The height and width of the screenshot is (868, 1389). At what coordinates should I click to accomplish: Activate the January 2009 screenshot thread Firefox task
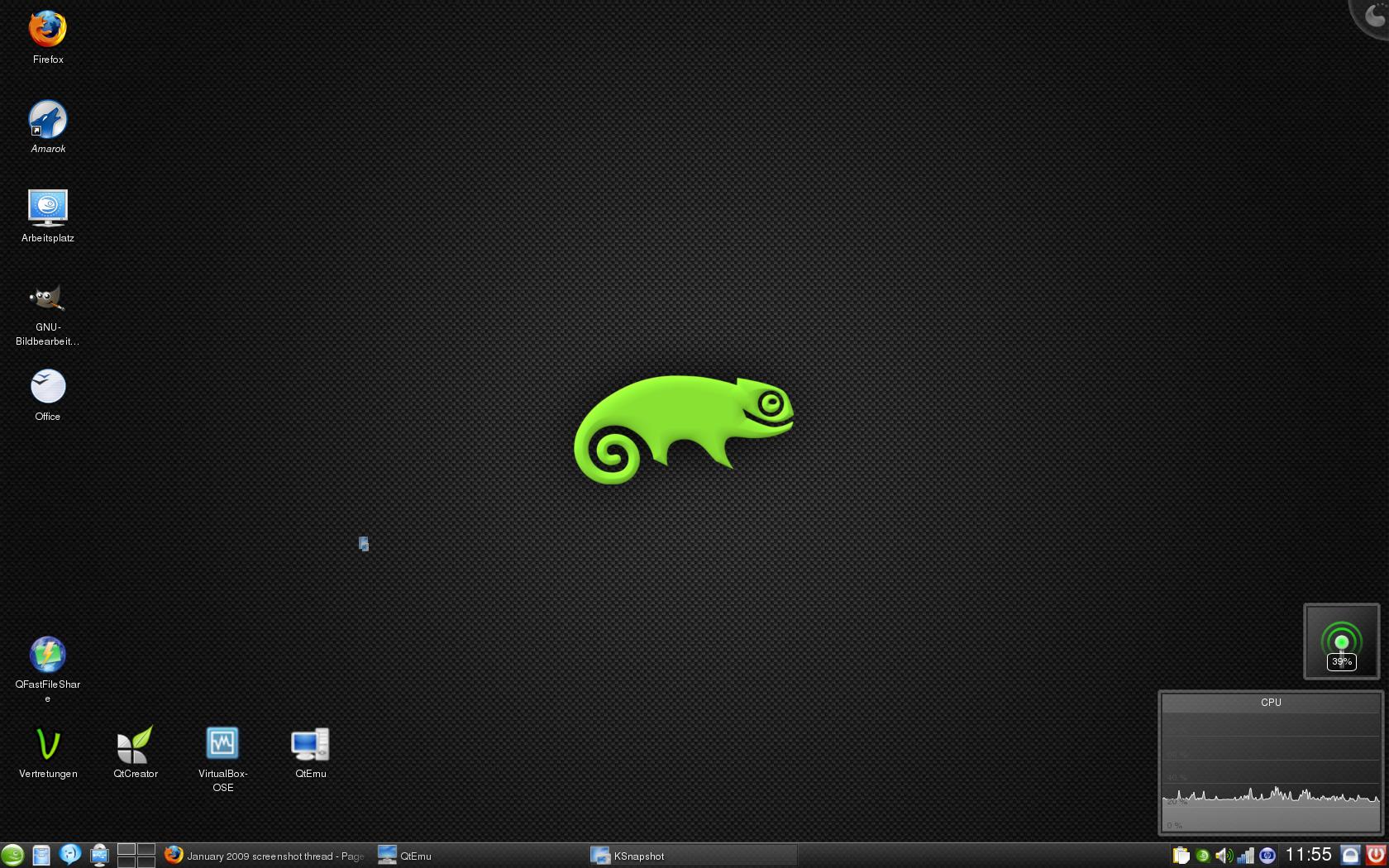point(266,856)
